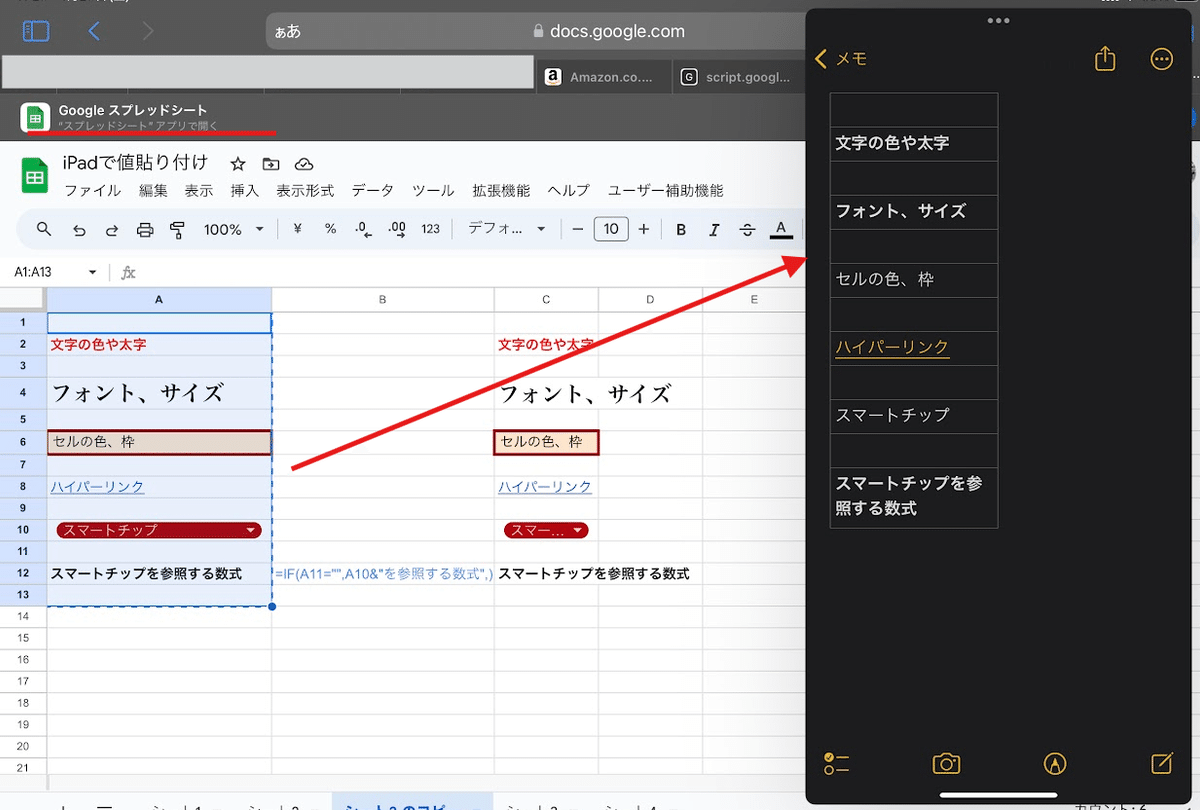Open the 表示形式 menu
Image resolution: width=1200 pixels, height=810 pixels.
pos(305,190)
